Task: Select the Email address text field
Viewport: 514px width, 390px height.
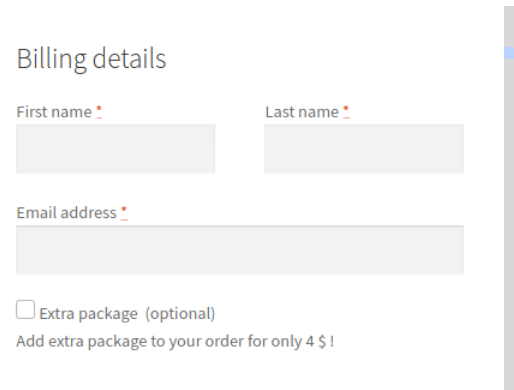Action: [x=240, y=250]
